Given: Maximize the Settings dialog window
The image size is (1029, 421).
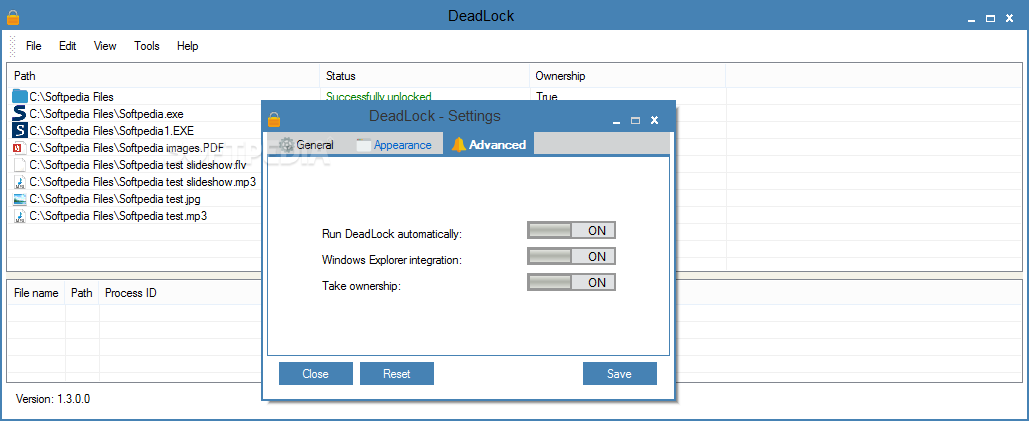Looking at the screenshot, I should point(635,121).
